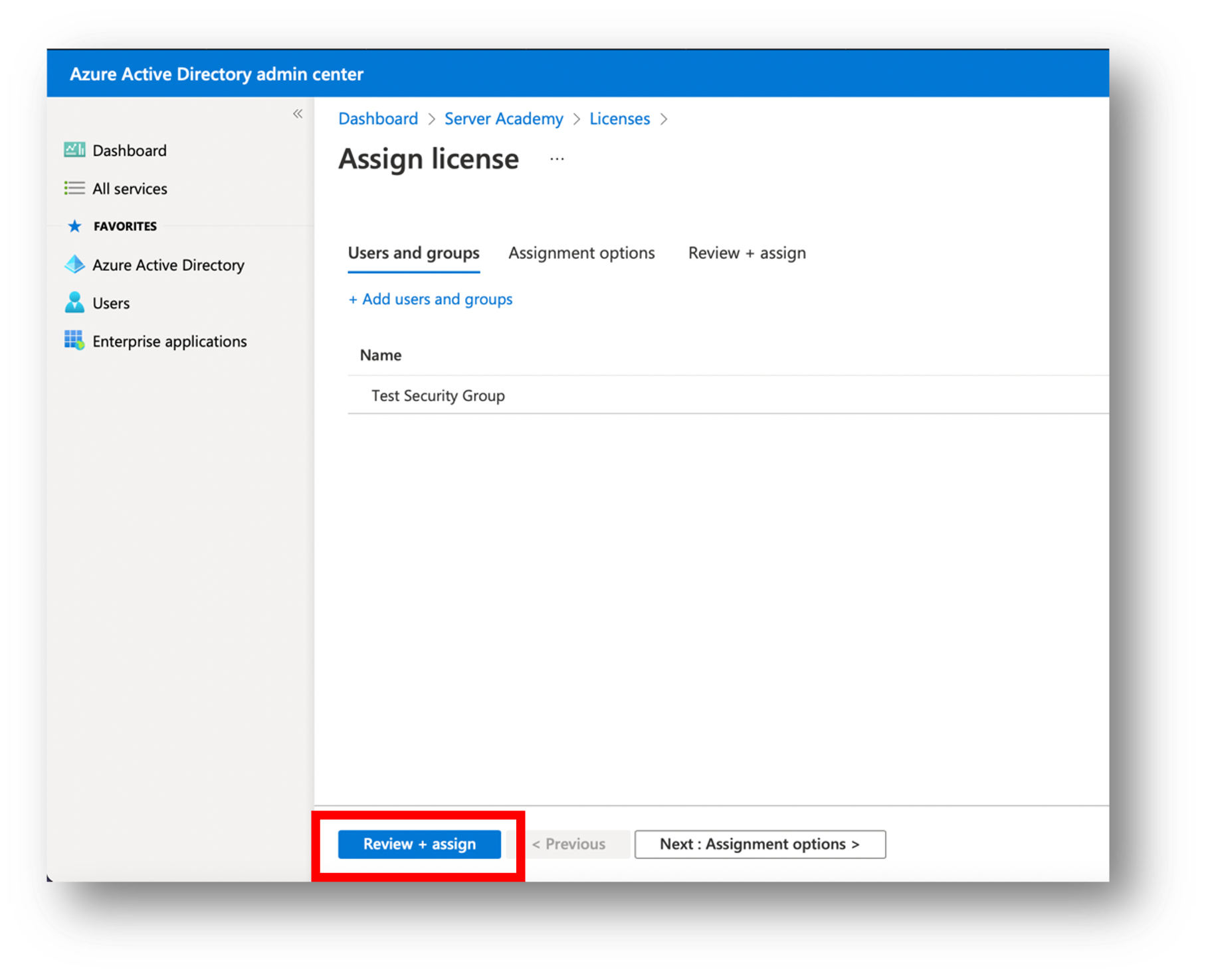Image resolution: width=1206 pixels, height=980 pixels.
Task: Open the ellipsis menu beside Assign license
Action: tap(557, 159)
